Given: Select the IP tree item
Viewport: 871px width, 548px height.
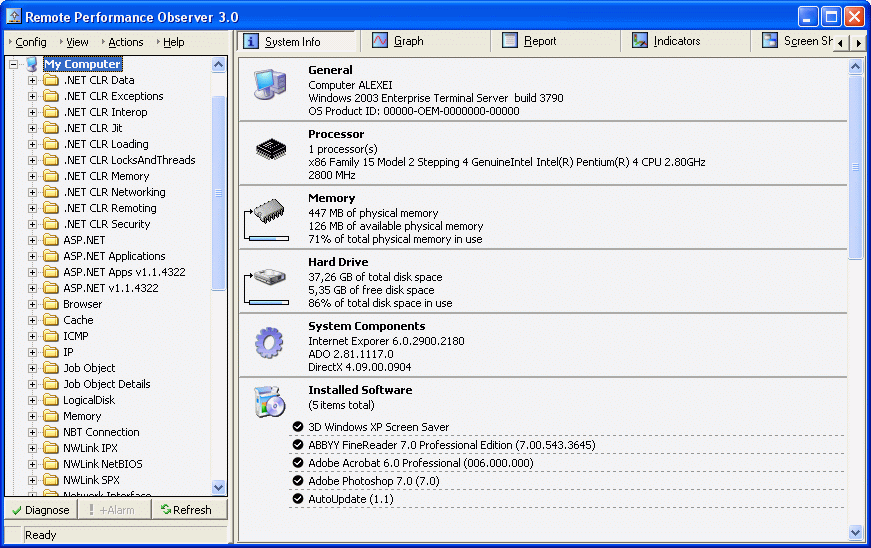Looking at the screenshot, I should (68, 353).
